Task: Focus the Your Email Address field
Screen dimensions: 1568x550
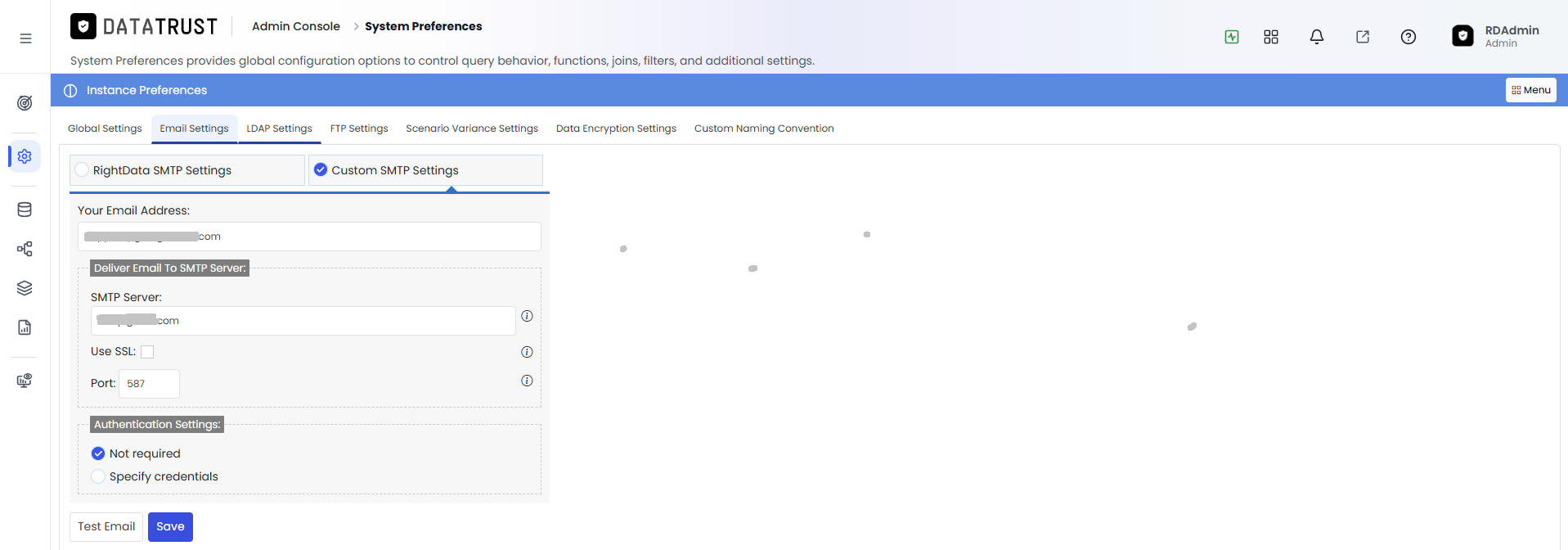Action: point(309,237)
